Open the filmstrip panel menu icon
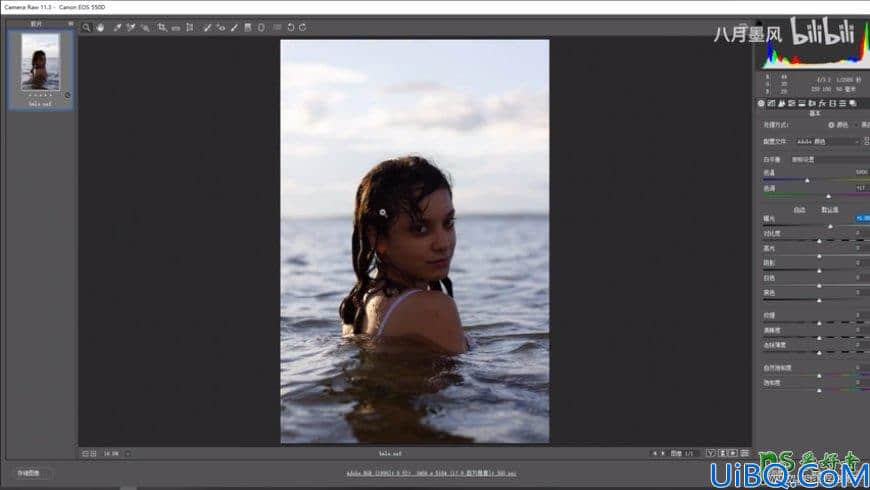870x490 pixels. point(70,24)
